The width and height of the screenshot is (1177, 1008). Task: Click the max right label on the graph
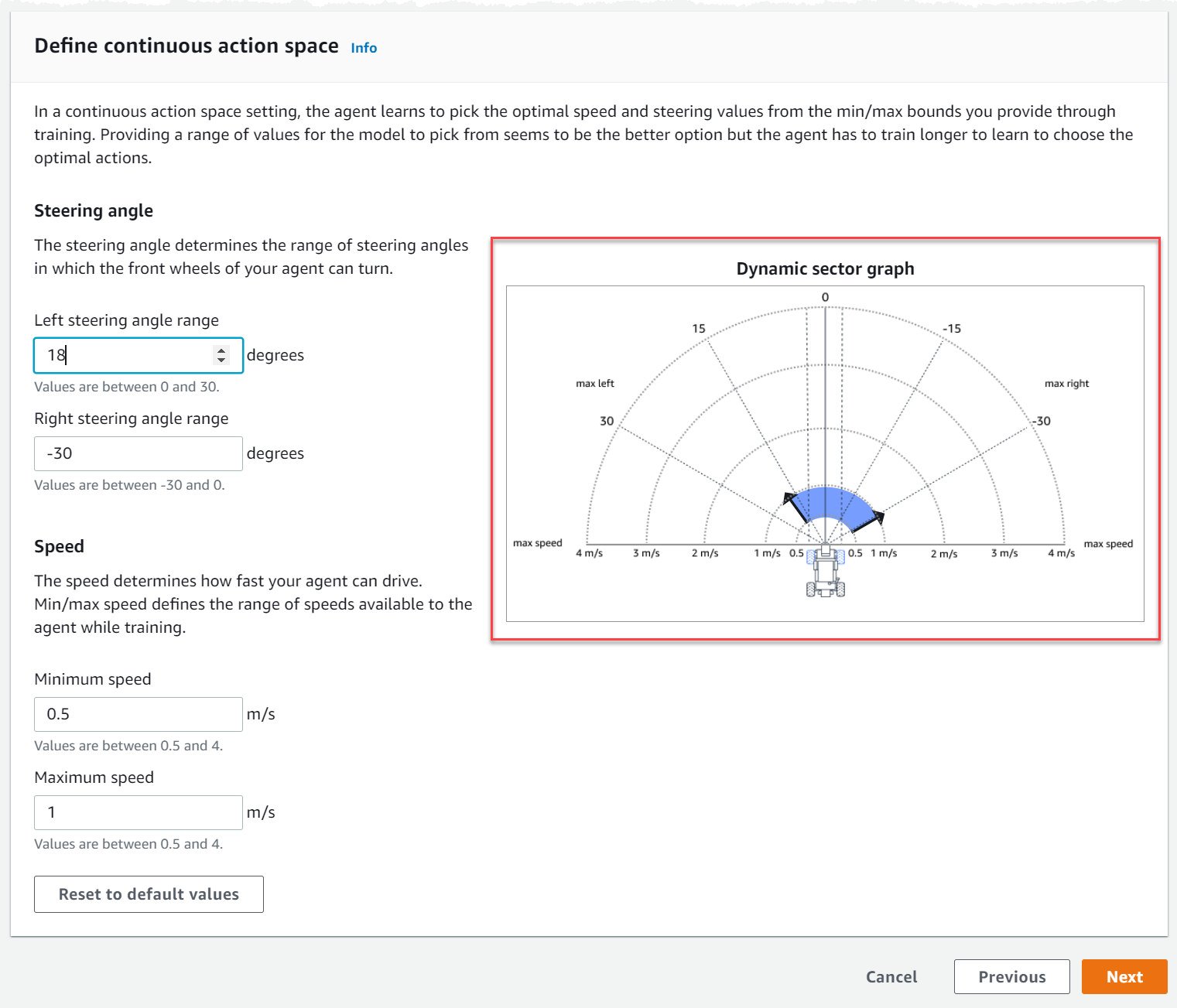pos(1067,382)
